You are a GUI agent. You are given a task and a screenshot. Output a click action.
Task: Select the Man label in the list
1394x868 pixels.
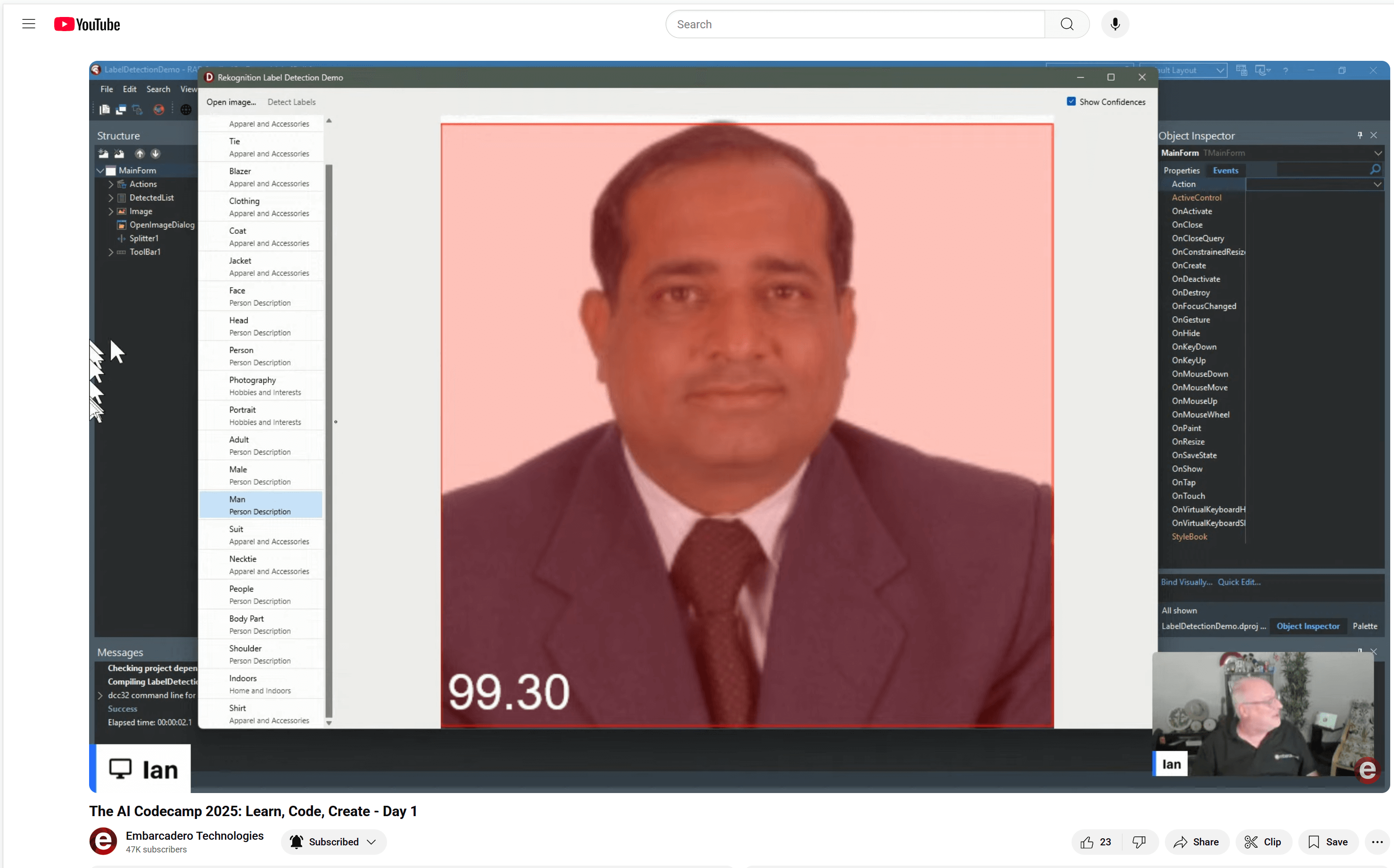[261, 505]
